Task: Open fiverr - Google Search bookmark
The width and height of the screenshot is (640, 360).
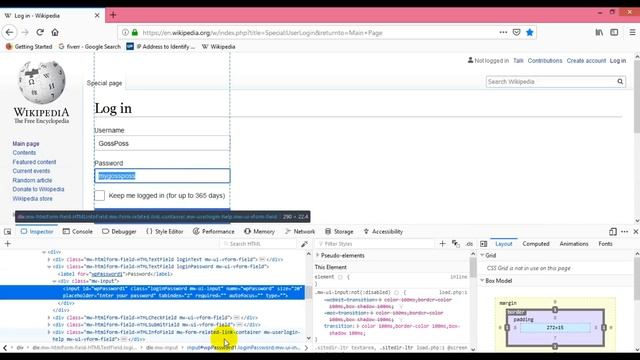Action: [x=90, y=47]
